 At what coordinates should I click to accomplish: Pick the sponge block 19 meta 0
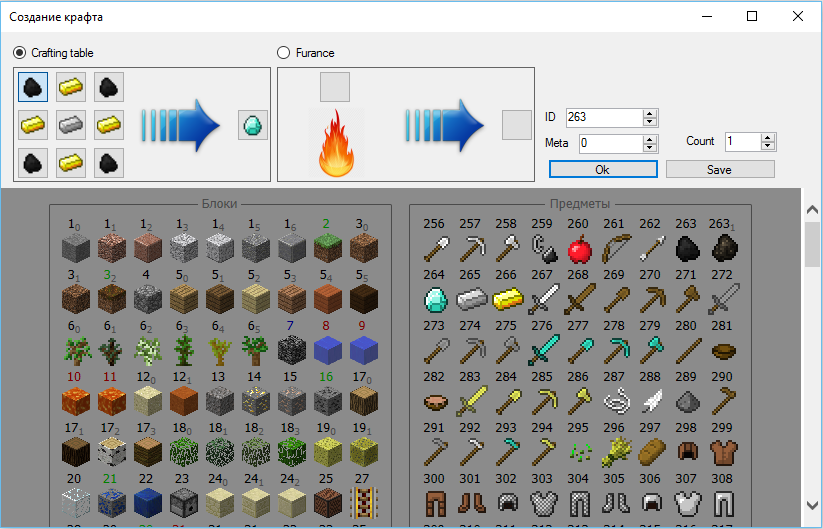pos(328,452)
